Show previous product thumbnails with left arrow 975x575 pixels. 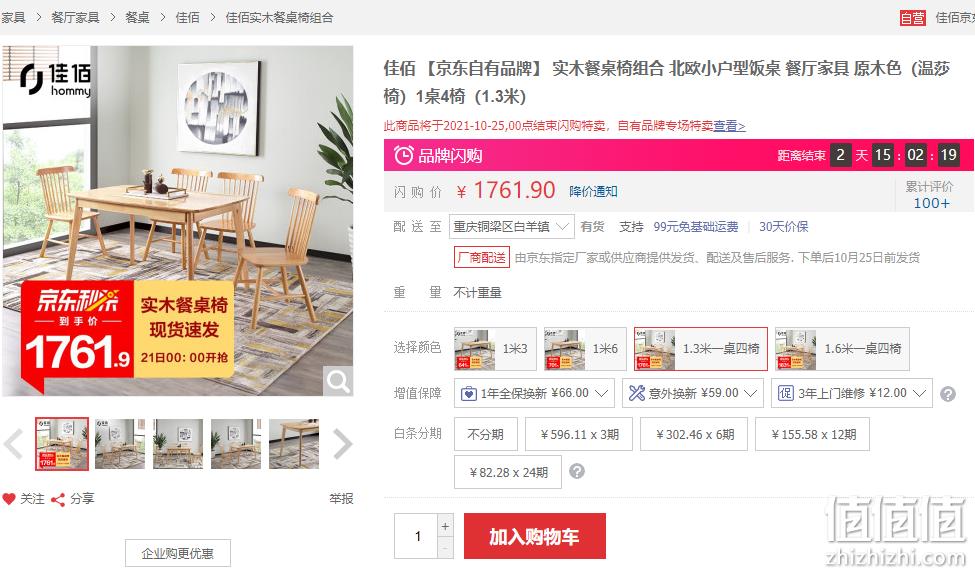(x=14, y=444)
